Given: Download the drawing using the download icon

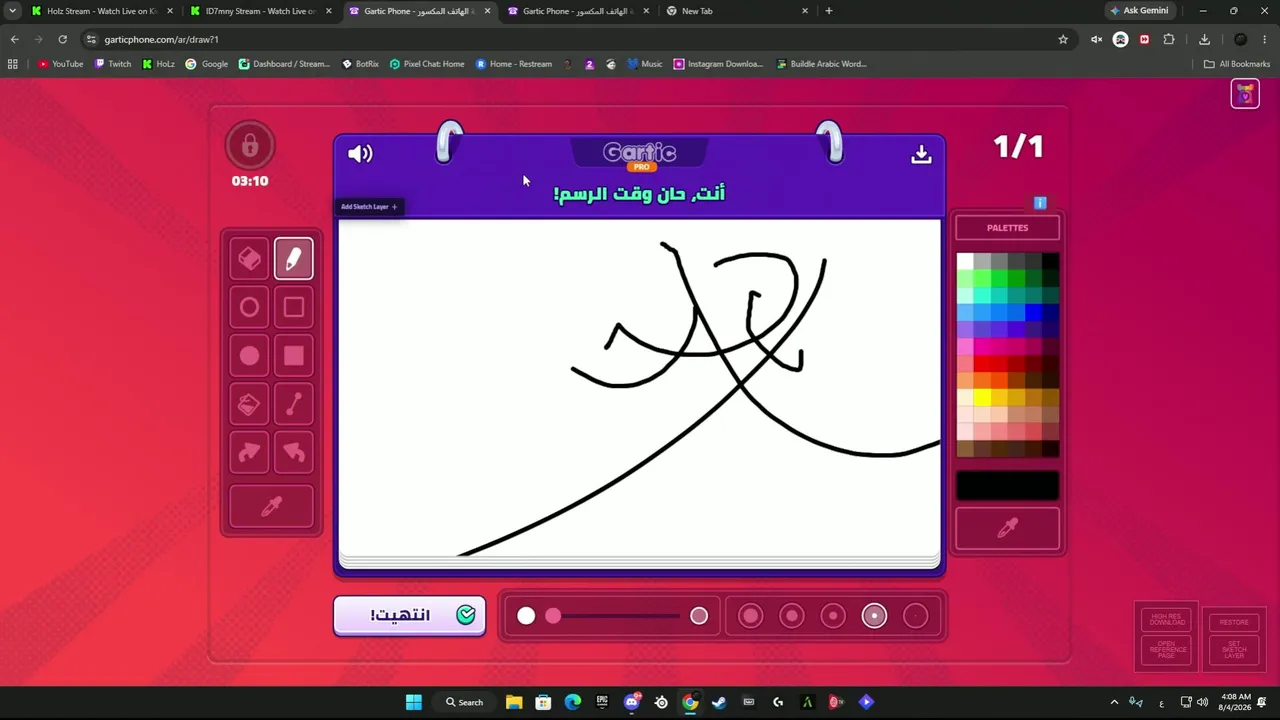Looking at the screenshot, I should pyautogui.click(x=921, y=154).
